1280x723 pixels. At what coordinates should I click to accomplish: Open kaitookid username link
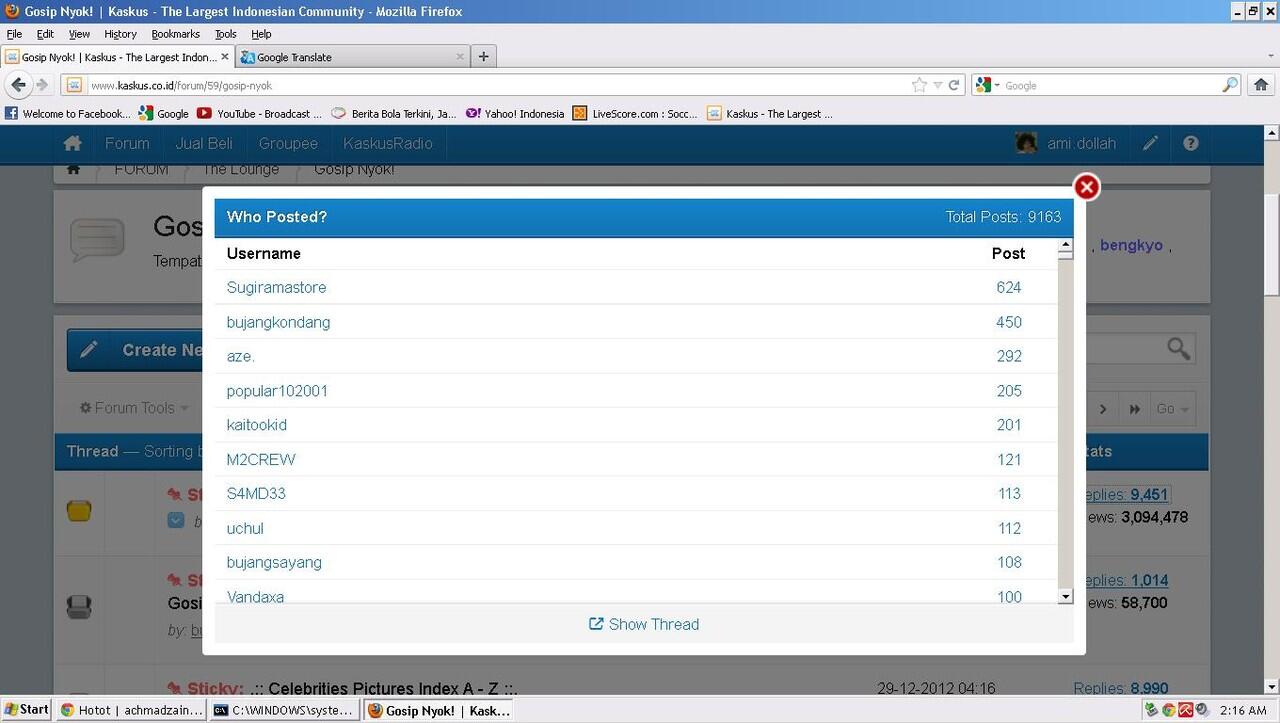click(x=257, y=425)
